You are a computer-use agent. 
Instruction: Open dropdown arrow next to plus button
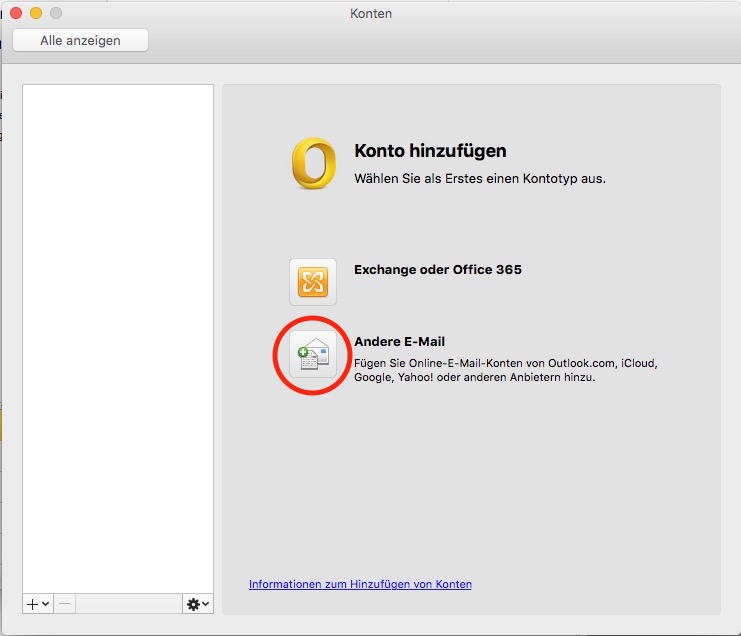coord(45,605)
